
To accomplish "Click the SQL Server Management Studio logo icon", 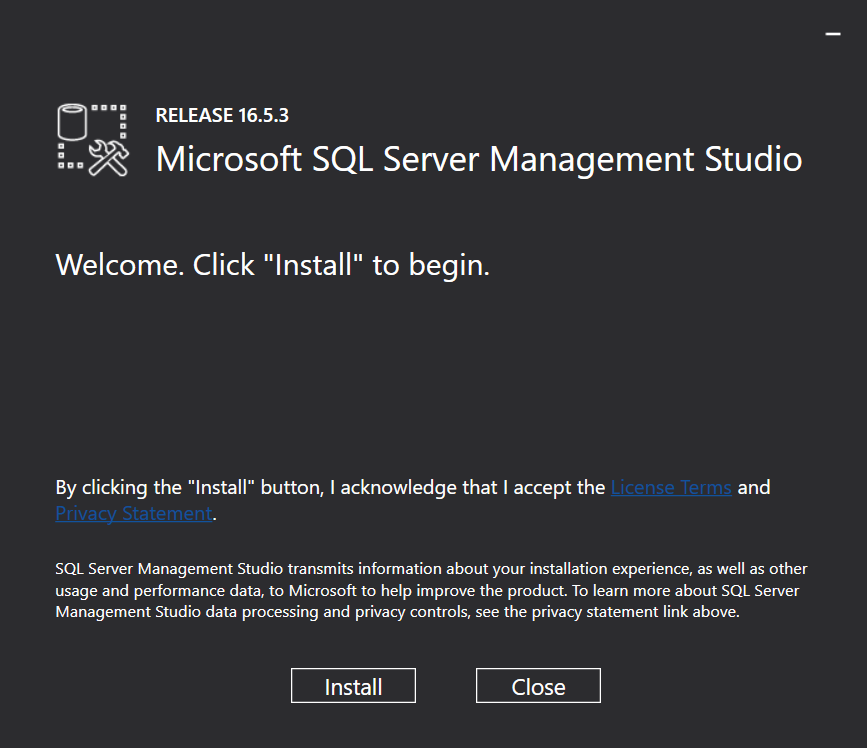I will [93, 140].
